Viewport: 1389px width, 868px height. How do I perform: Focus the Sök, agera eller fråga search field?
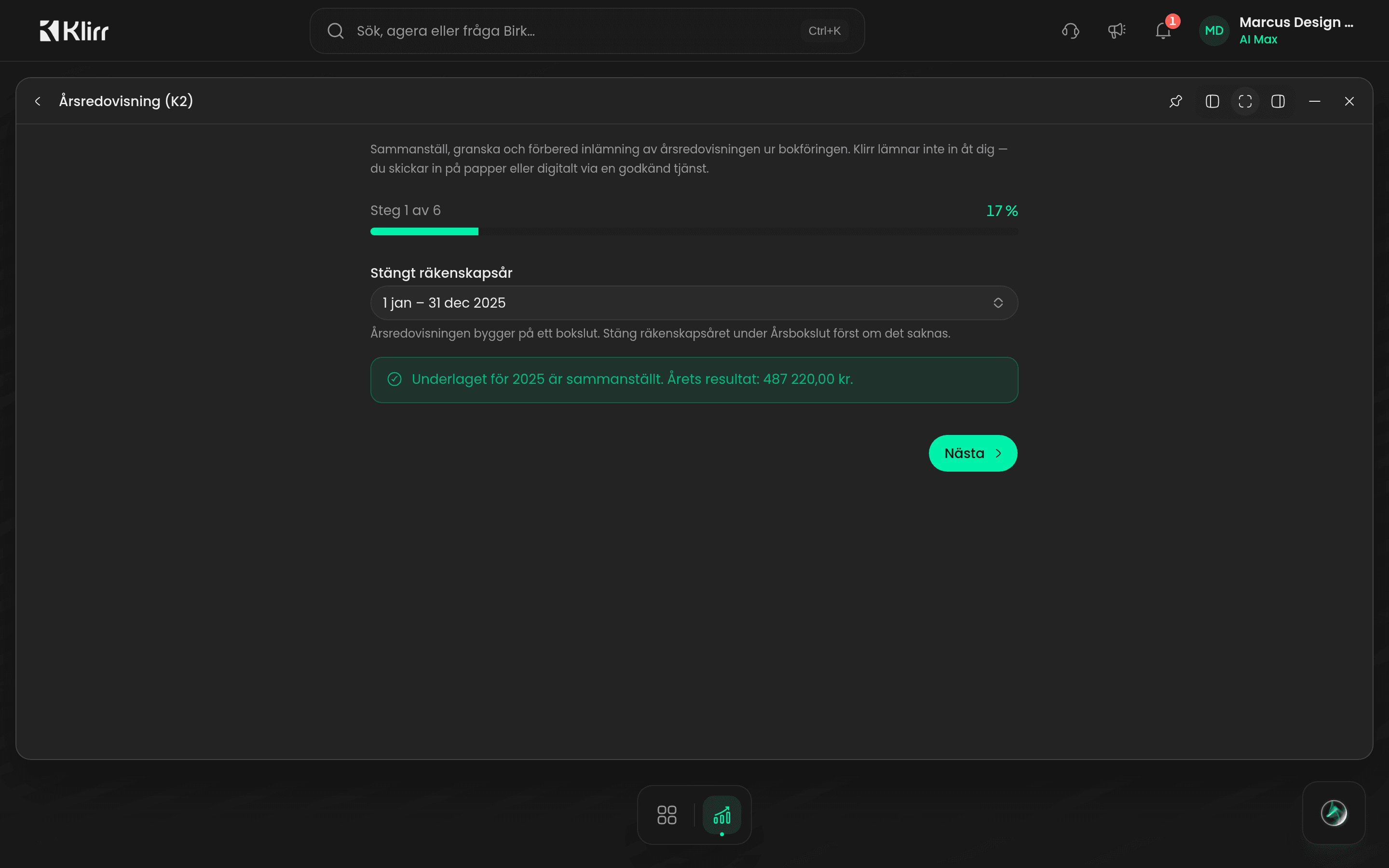tap(586, 31)
